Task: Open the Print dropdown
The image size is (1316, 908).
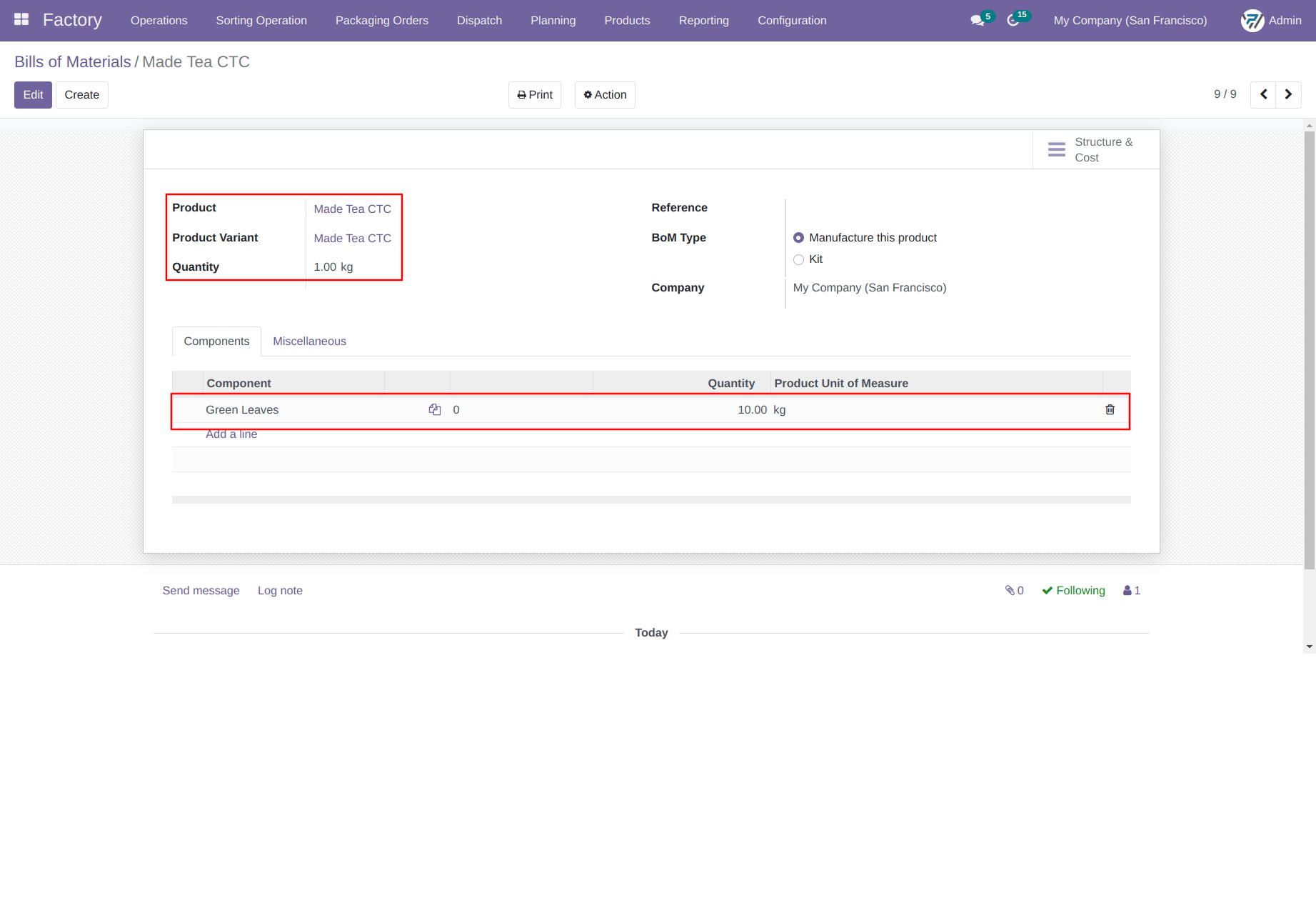Action: coord(535,95)
